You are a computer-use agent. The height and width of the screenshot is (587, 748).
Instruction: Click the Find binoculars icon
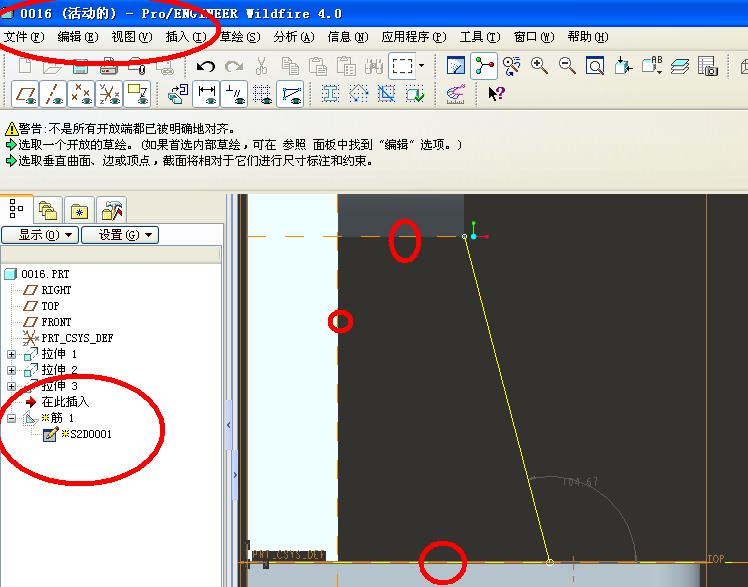click(374, 66)
